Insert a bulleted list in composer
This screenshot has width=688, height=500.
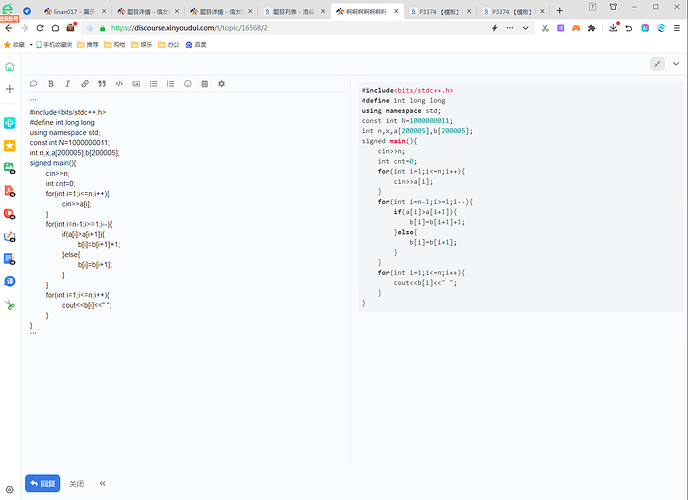(153, 84)
